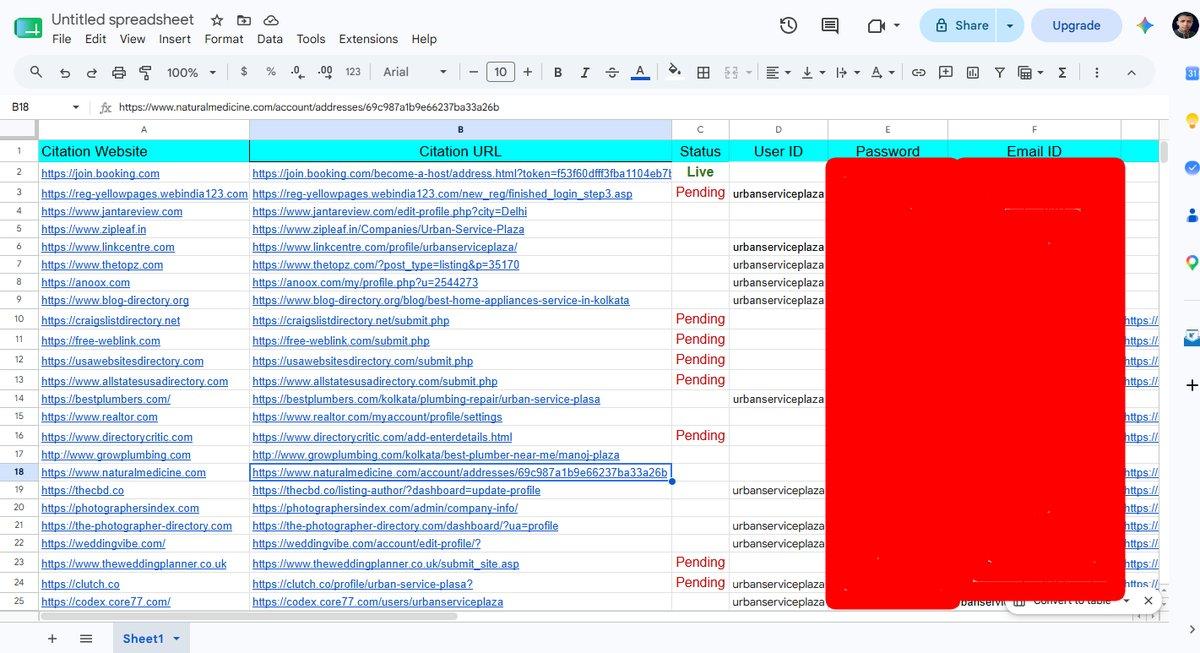
Task: Star the Untitled spreadsheet document
Action: click(217, 20)
